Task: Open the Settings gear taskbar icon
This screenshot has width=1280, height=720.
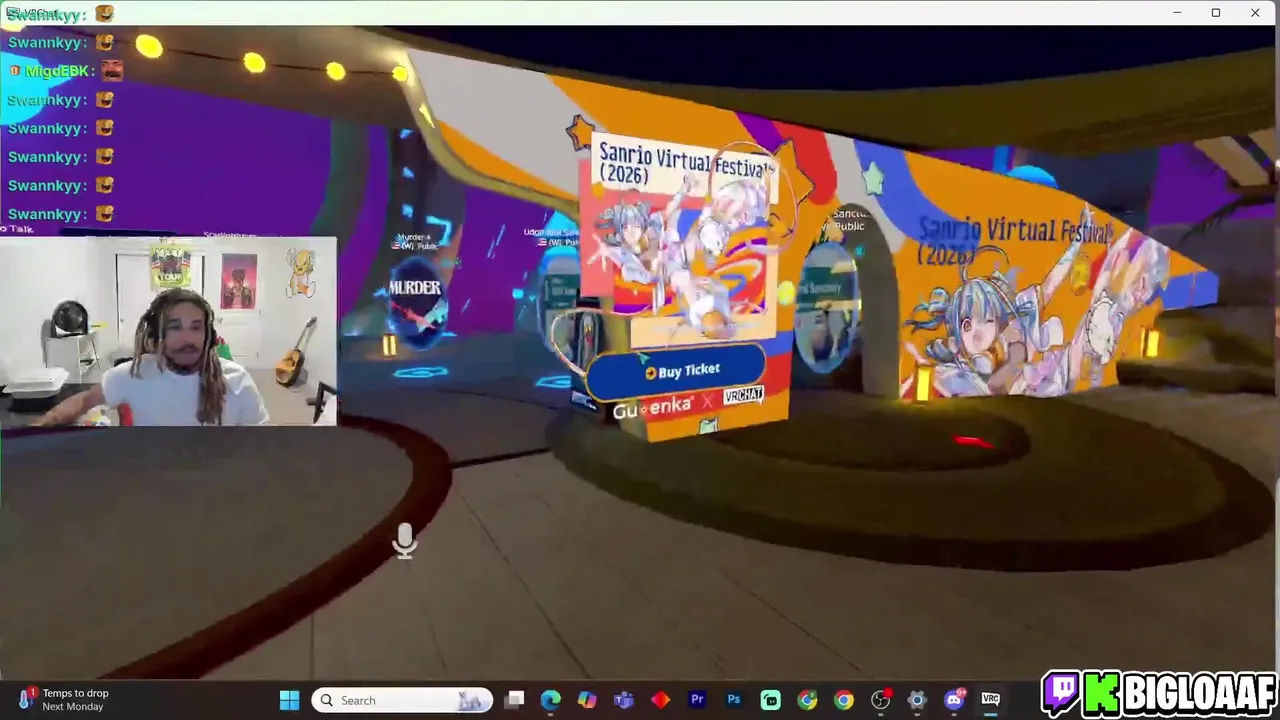Action: 917,700
